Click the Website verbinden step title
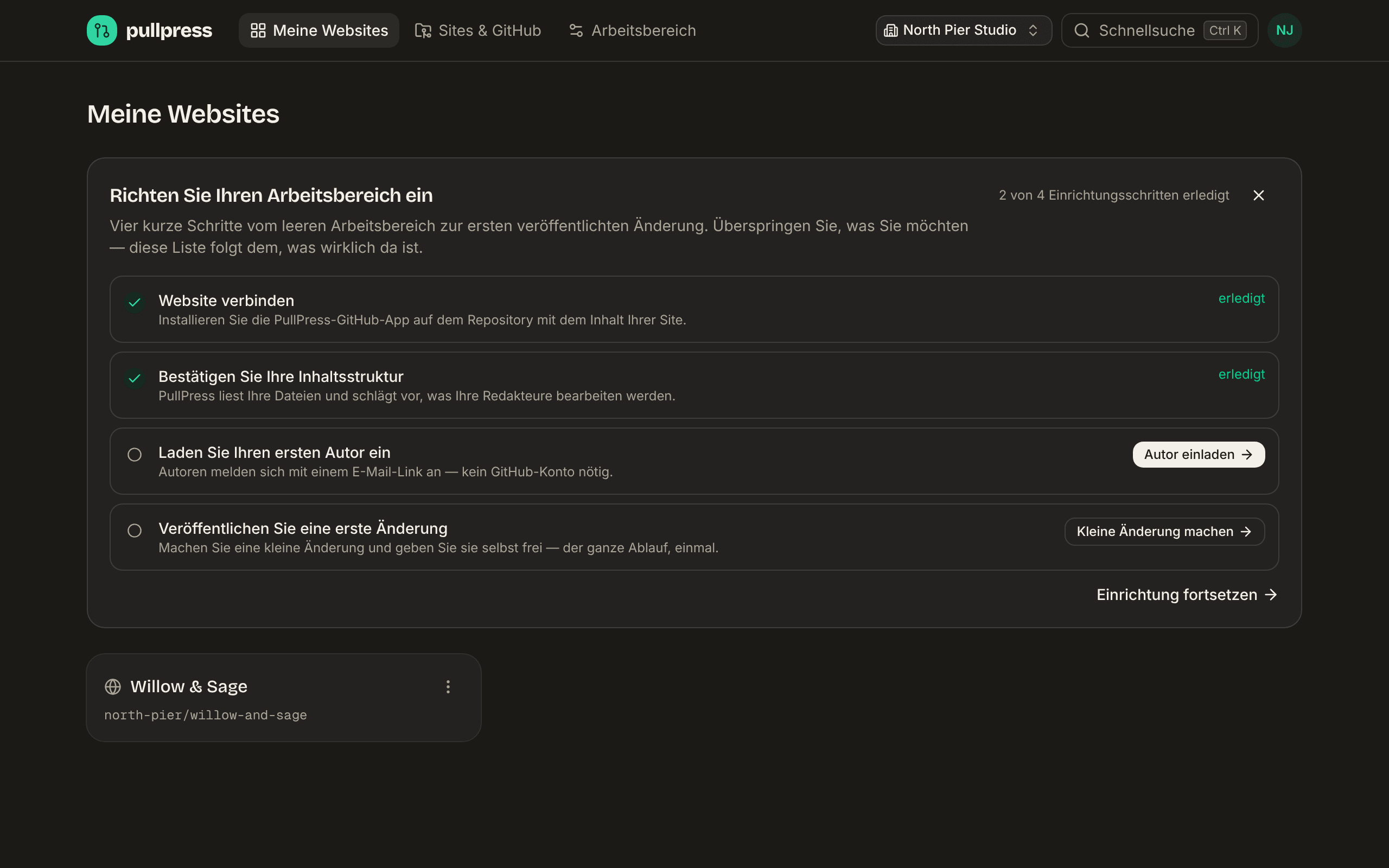1389x868 pixels. click(x=226, y=301)
